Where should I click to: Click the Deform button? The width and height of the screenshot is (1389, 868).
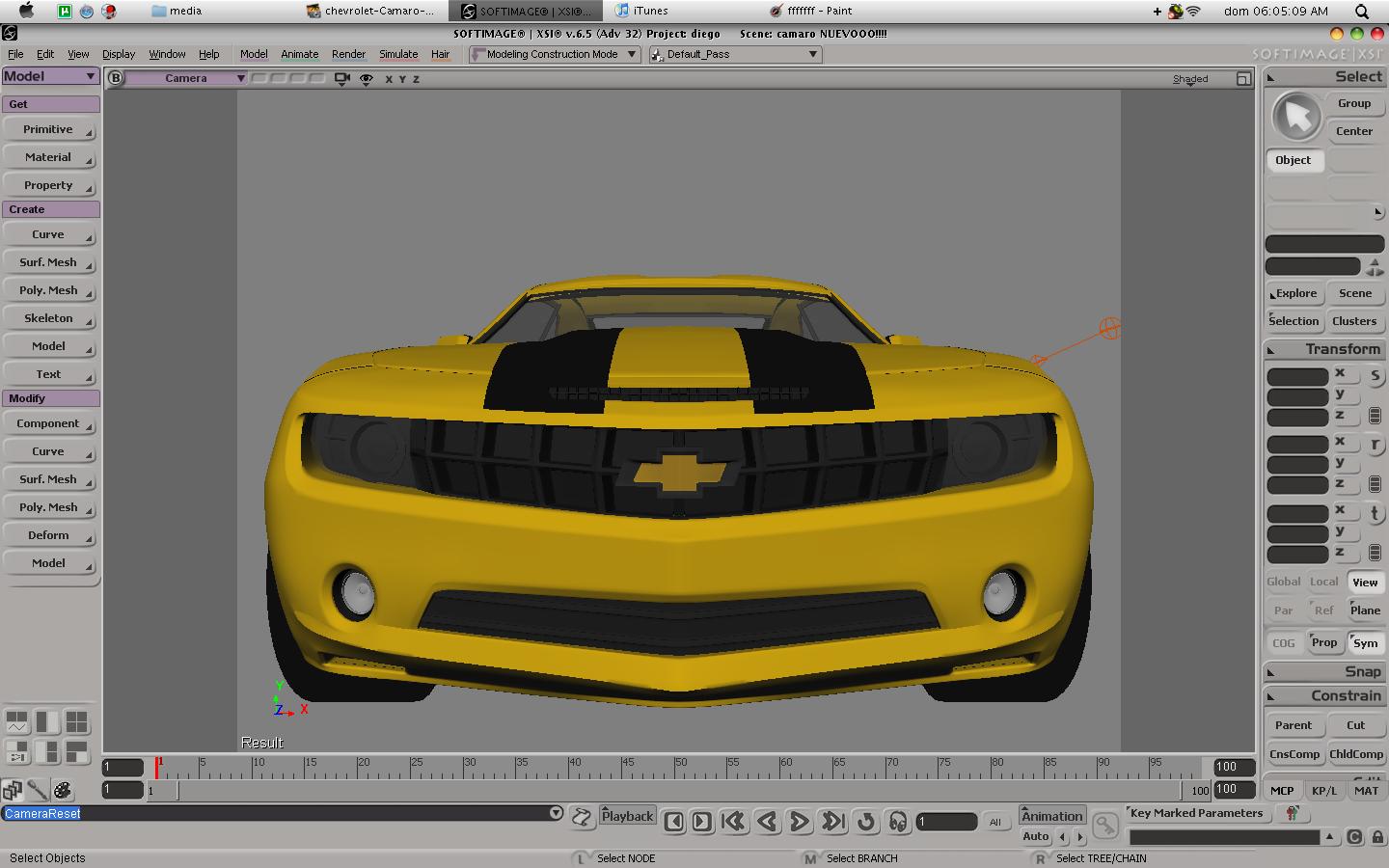pyautogui.click(x=48, y=535)
